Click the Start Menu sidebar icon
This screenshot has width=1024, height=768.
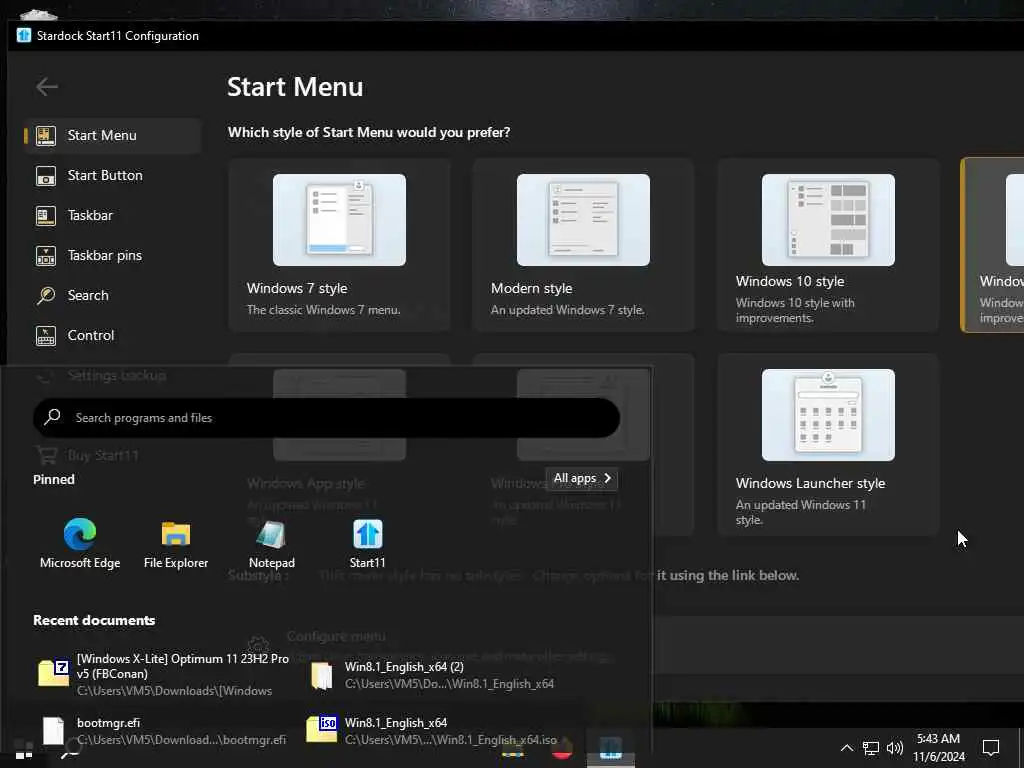(46, 135)
